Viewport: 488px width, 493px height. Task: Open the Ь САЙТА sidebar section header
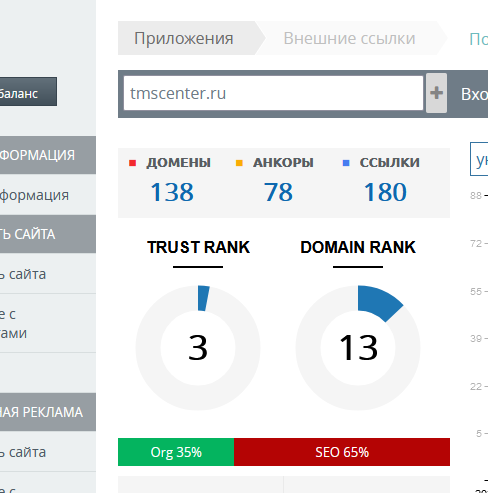click(x=48, y=234)
